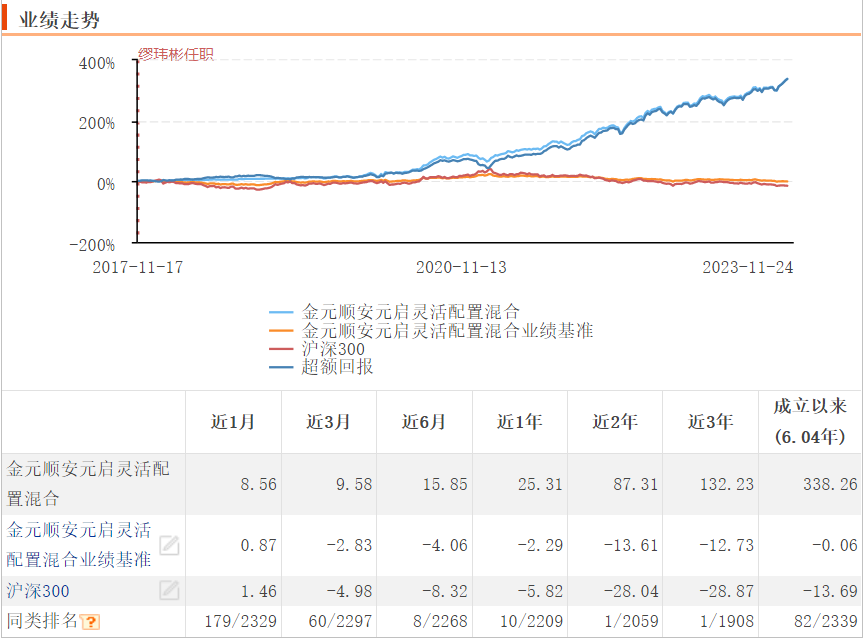
Task: Click the 近6月 column header
Action: (424, 422)
